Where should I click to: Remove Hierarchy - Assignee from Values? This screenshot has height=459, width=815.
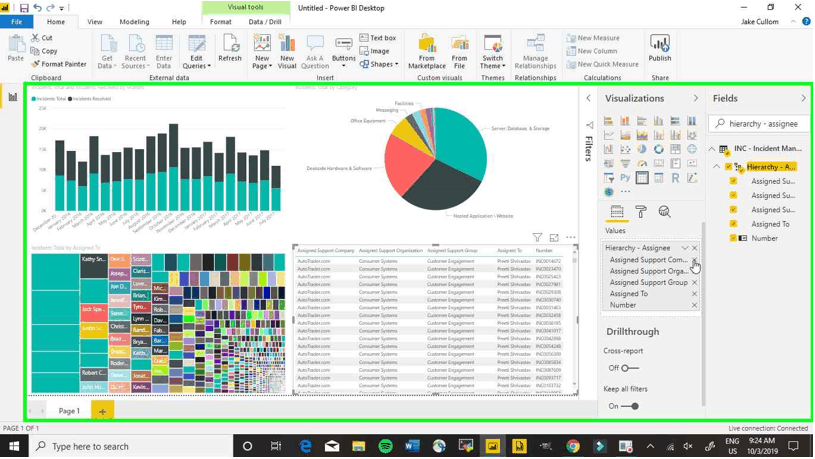point(694,248)
